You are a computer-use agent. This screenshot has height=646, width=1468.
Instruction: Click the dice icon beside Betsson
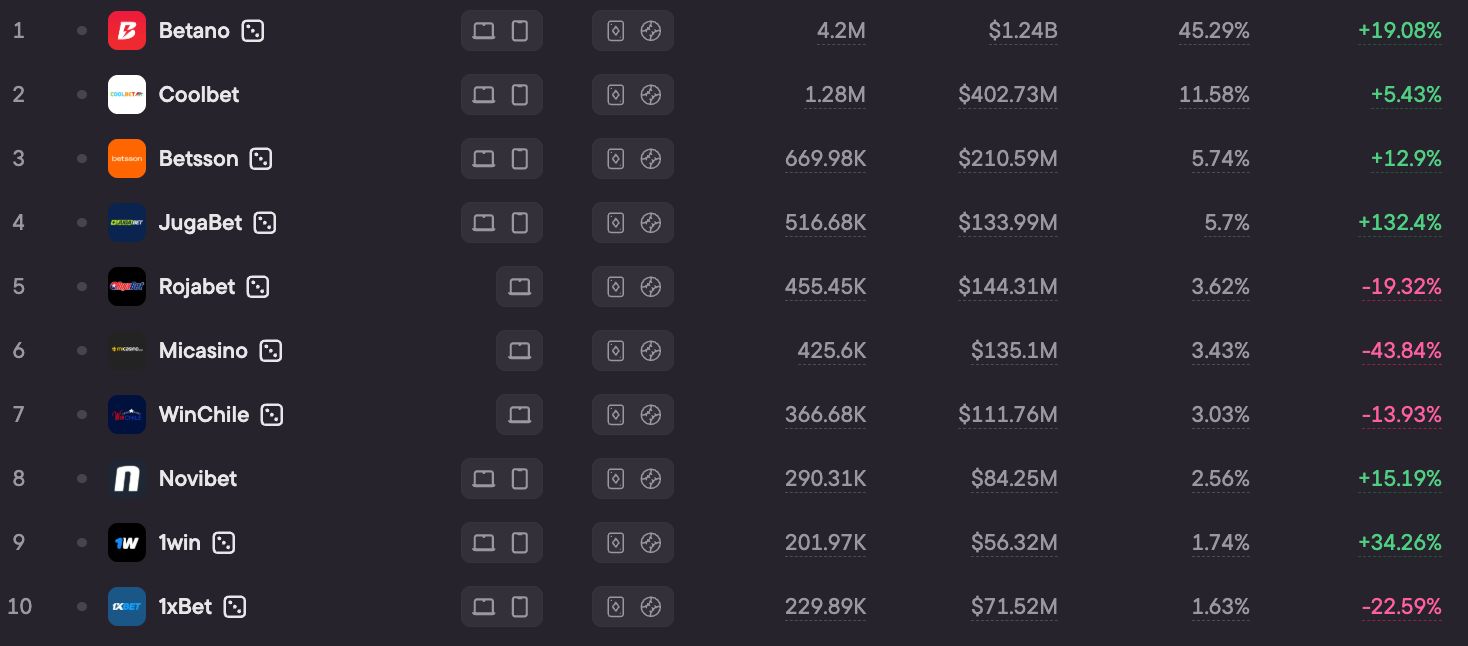point(260,159)
